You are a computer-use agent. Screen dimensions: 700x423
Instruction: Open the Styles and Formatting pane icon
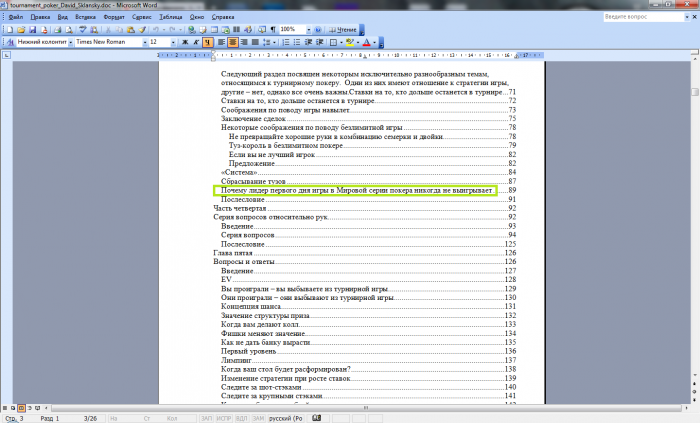[x=10, y=42]
